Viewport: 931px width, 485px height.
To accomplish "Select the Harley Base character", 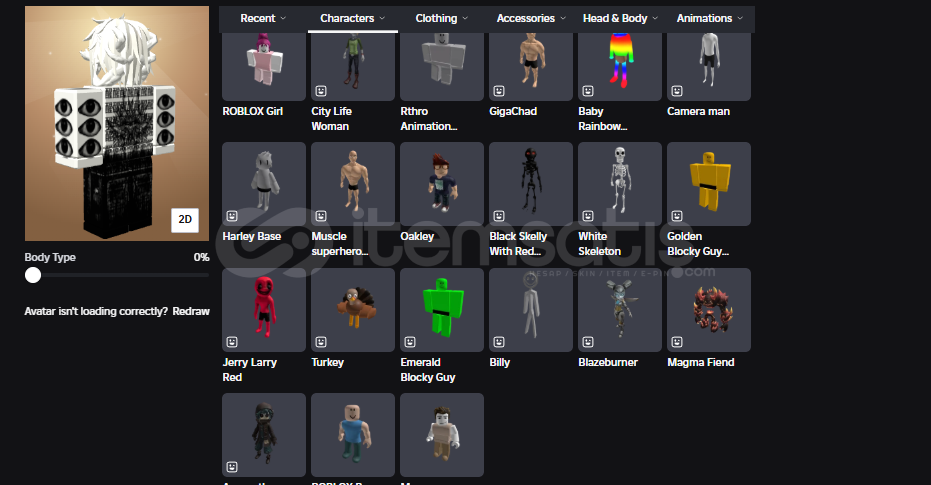I will (x=264, y=184).
